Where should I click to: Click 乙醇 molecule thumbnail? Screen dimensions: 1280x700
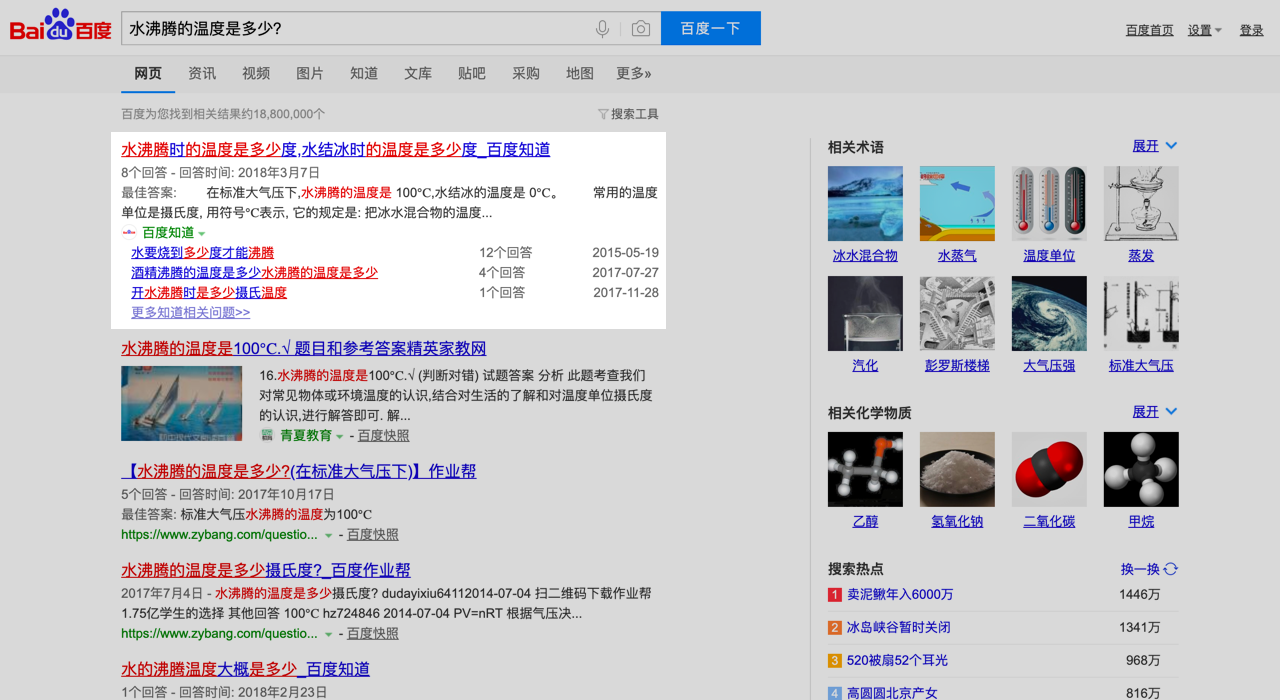865,469
